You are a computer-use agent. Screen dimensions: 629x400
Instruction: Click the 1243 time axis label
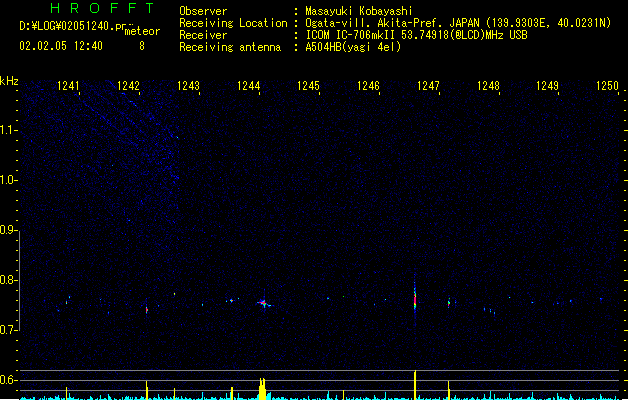click(188, 86)
